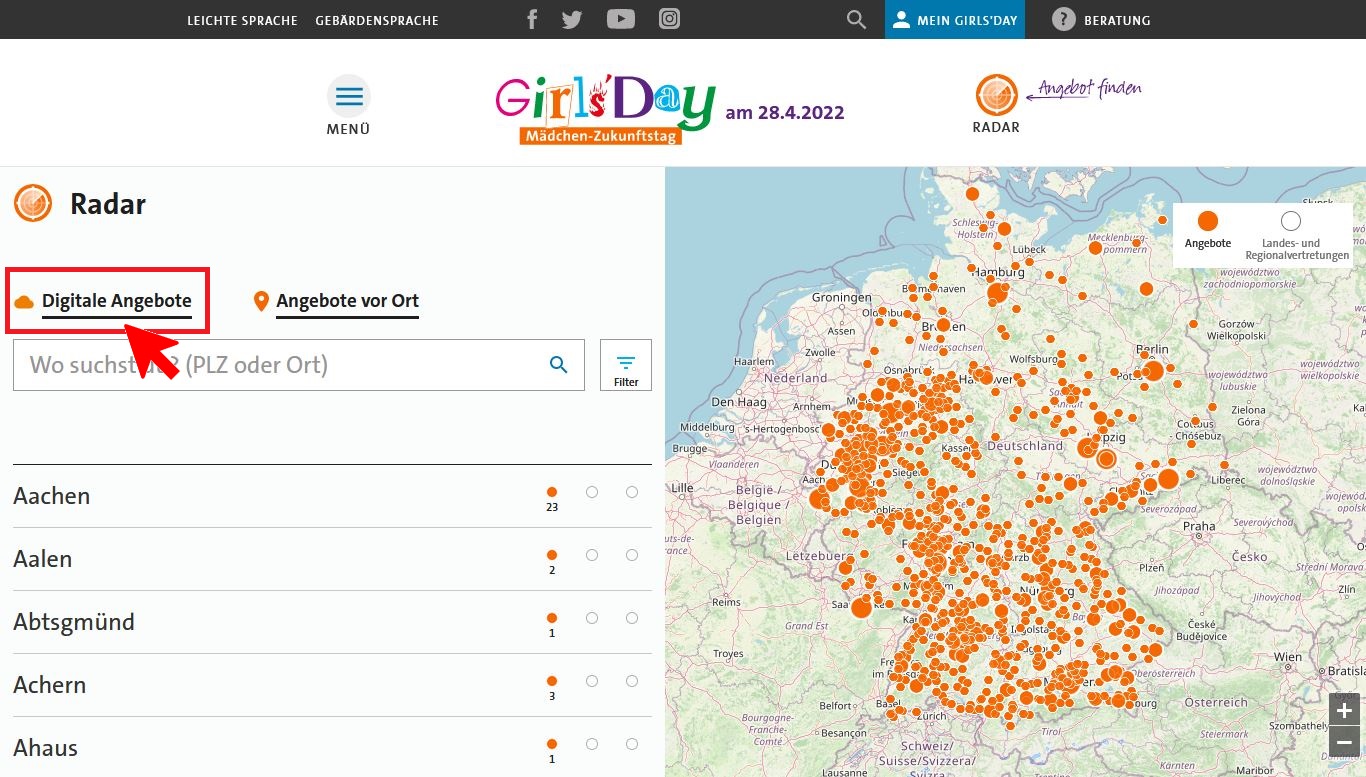Select Aalen in the city list

(332, 559)
